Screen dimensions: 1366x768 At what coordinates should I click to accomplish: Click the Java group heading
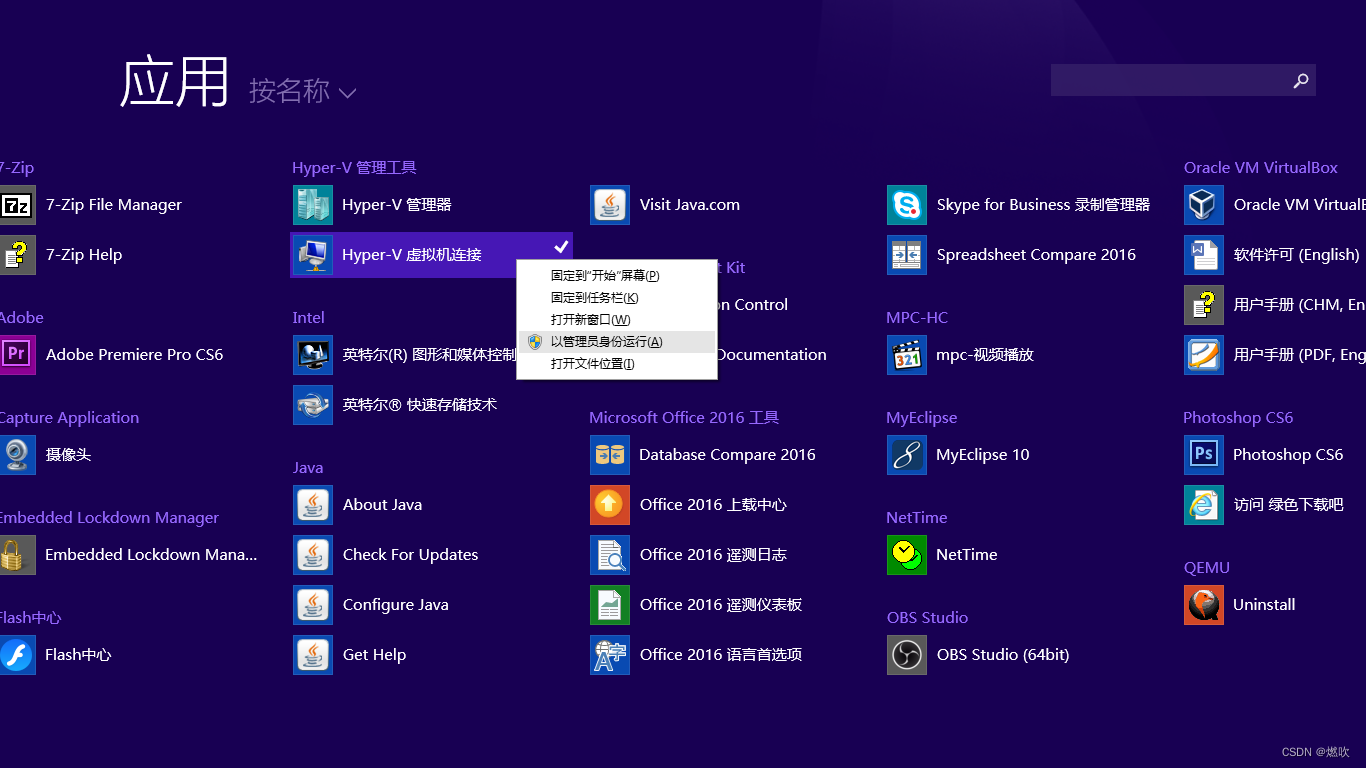tap(308, 468)
